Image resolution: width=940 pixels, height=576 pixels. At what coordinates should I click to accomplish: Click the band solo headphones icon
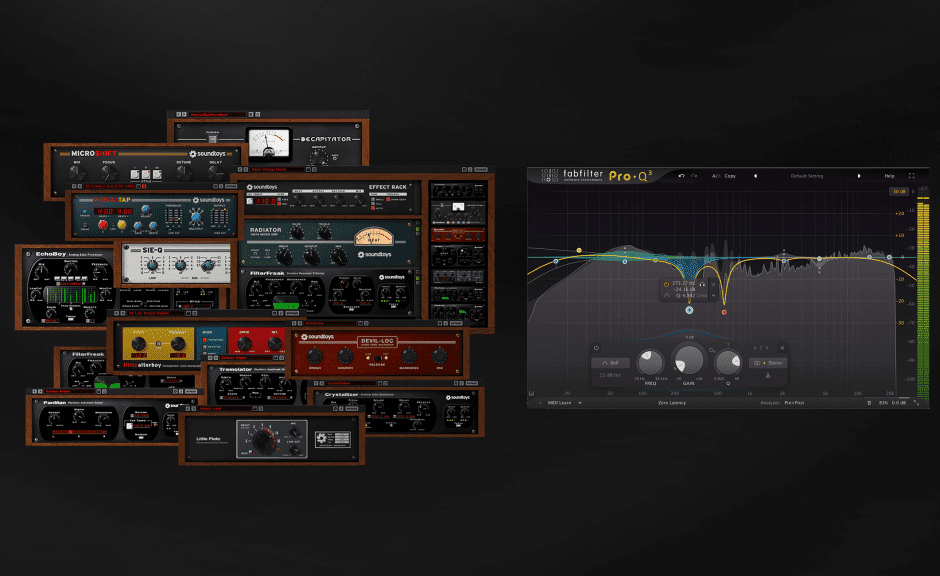click(x=704, y=286)
